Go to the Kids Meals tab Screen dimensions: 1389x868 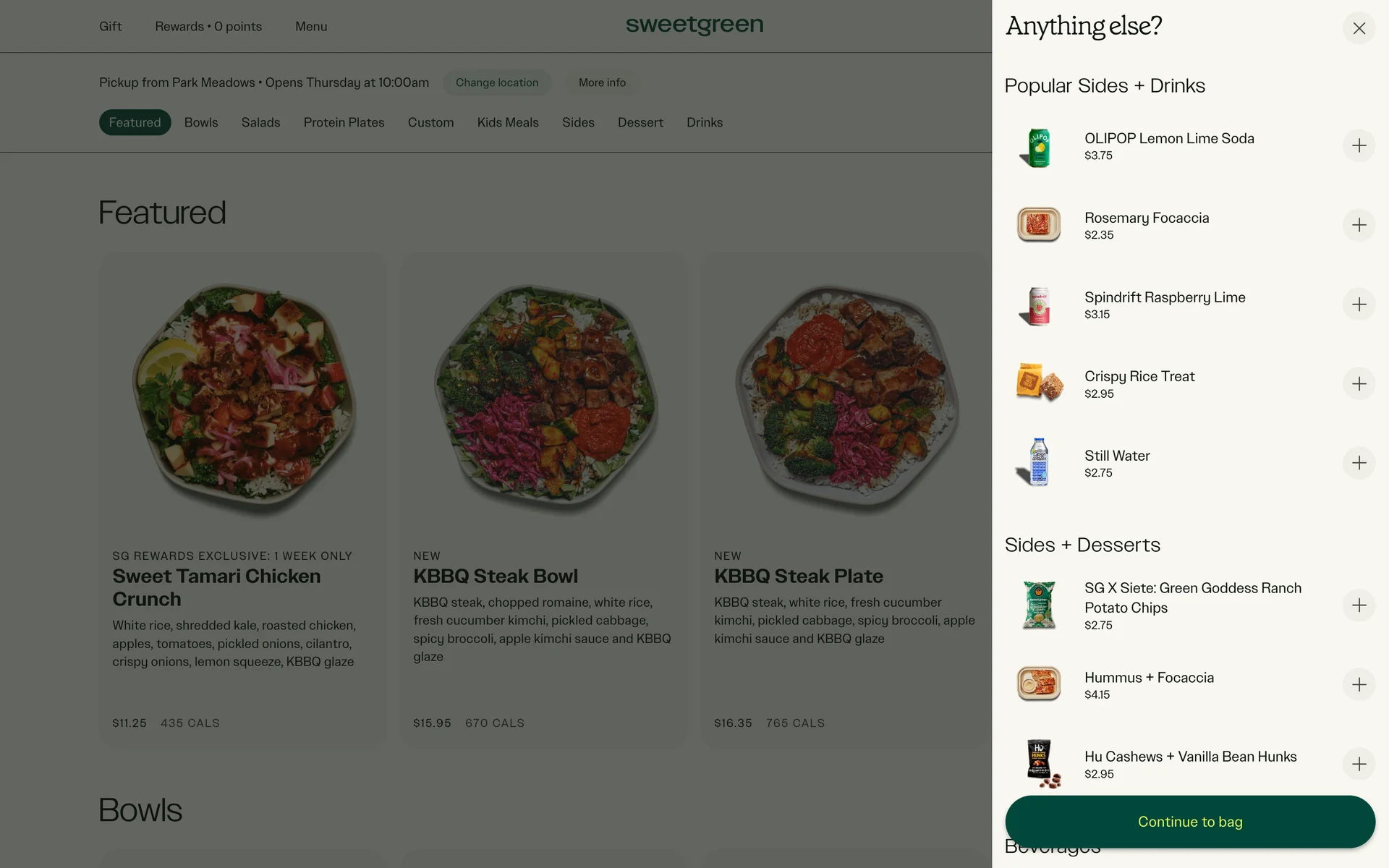pyautogui.click(x=508, y=122)
